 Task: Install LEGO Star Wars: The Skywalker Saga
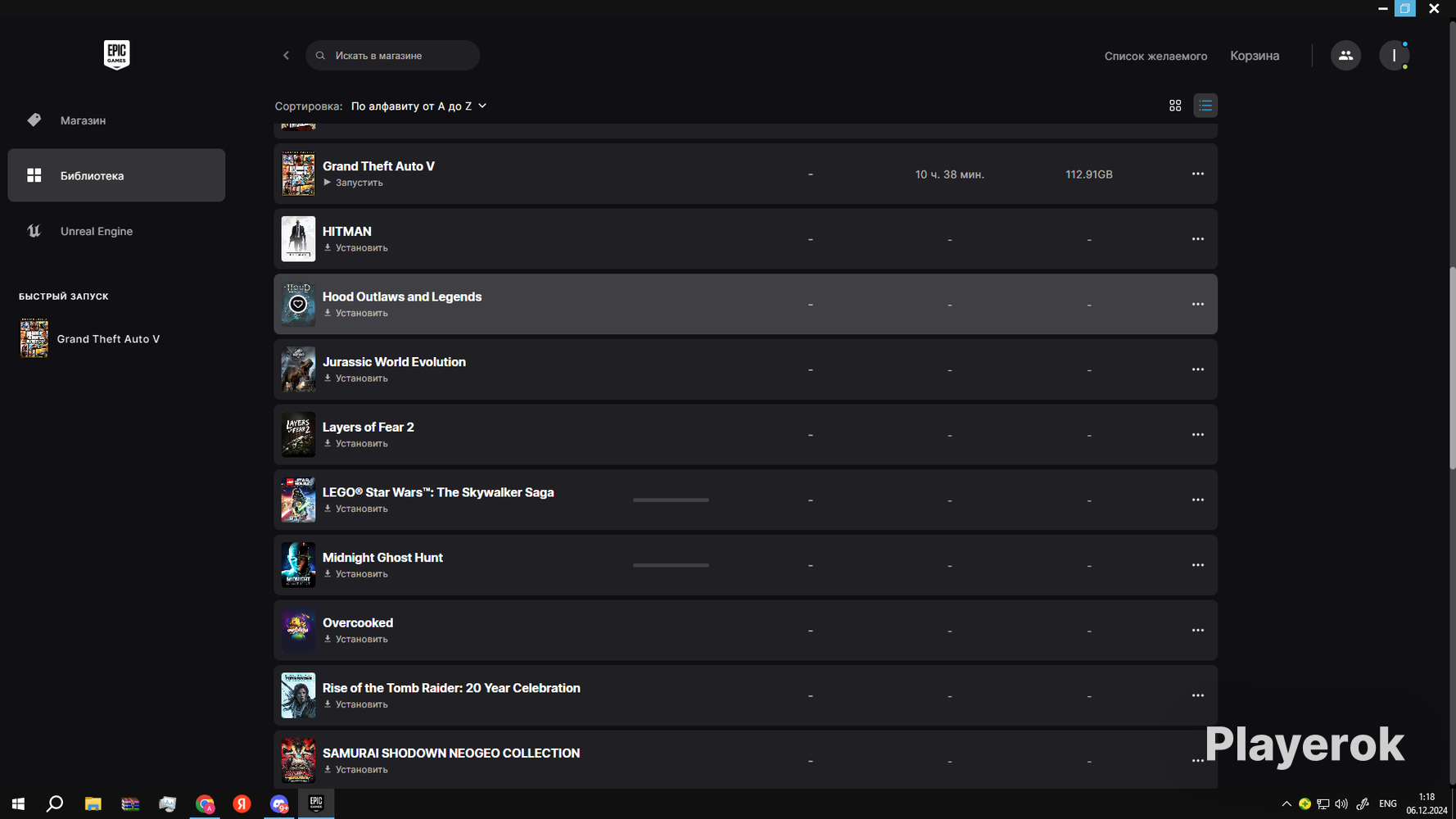tap(355, 509)
